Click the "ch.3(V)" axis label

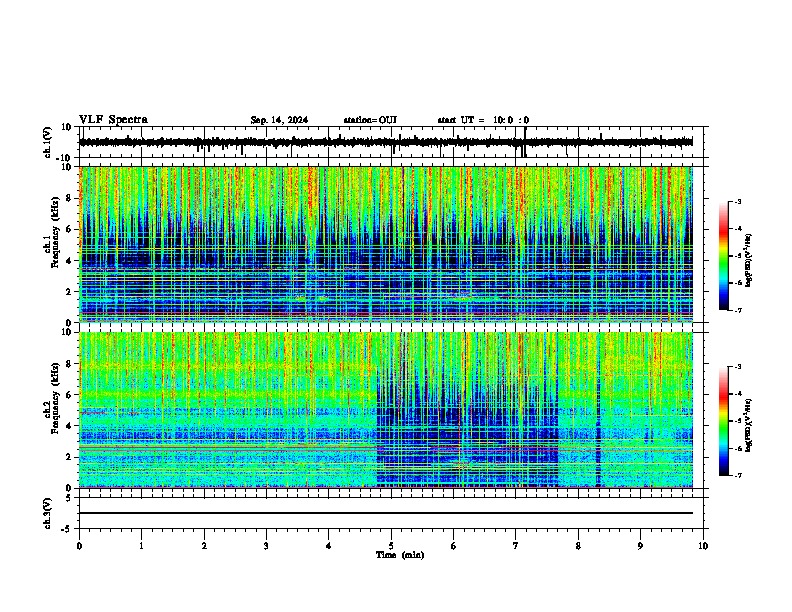(48, 513)
